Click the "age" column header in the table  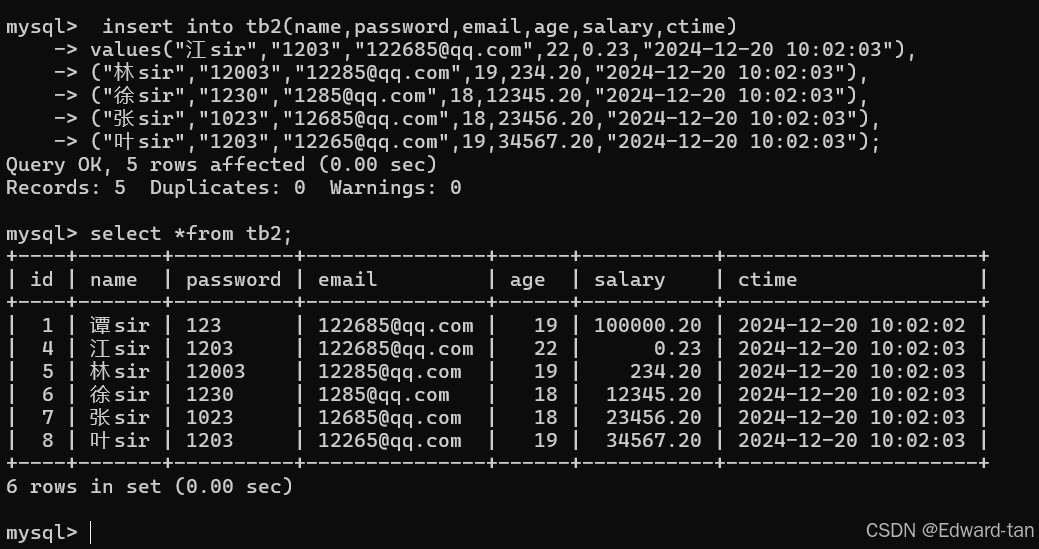[527, 279]
